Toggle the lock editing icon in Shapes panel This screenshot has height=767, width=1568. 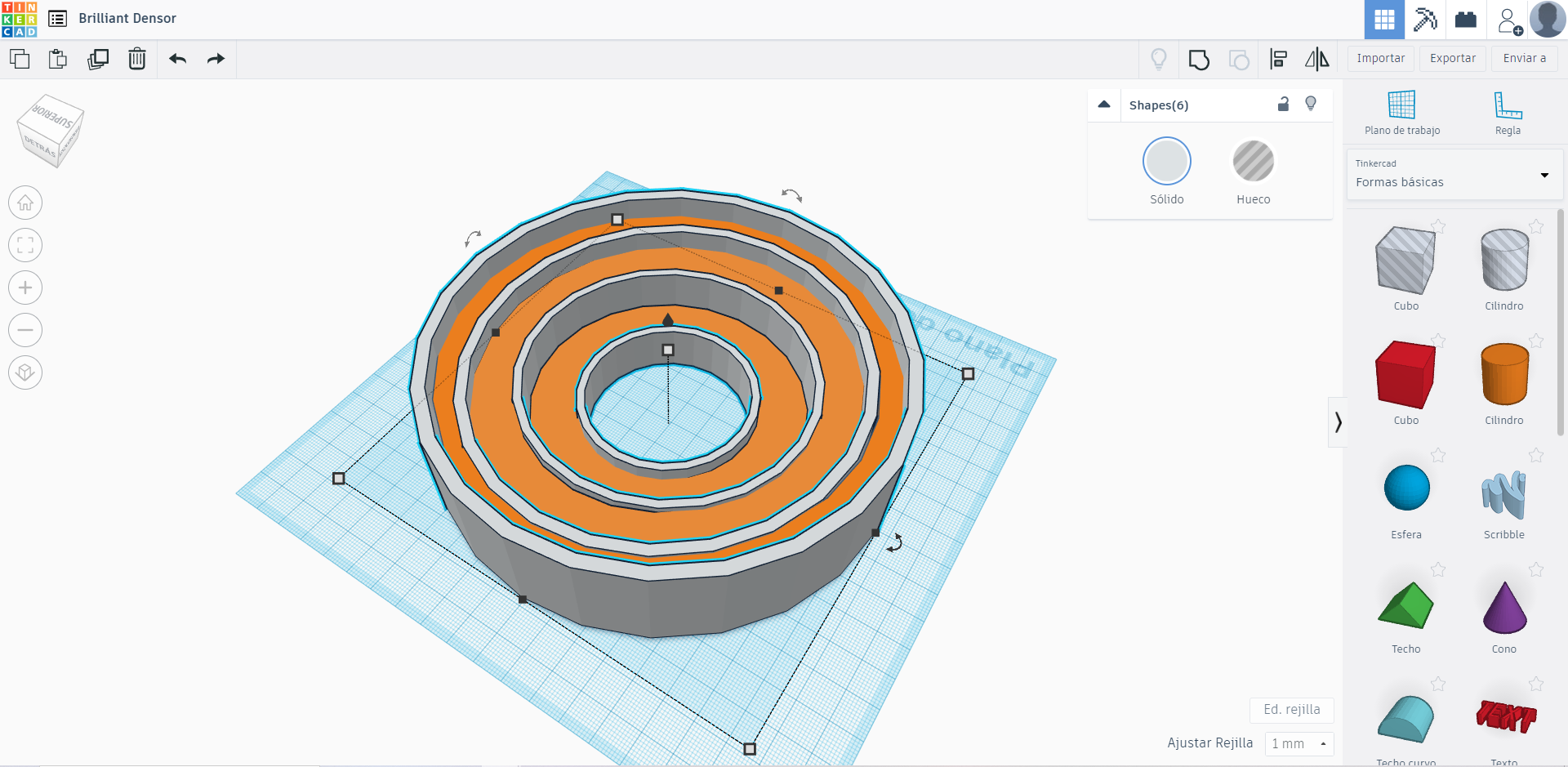pos(1283,104)
